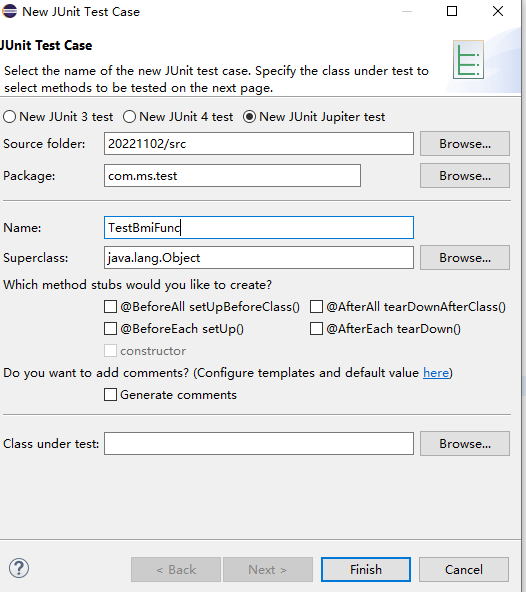Click the Finish button
Screen dimensions: 526x592
tap(366, 569)
